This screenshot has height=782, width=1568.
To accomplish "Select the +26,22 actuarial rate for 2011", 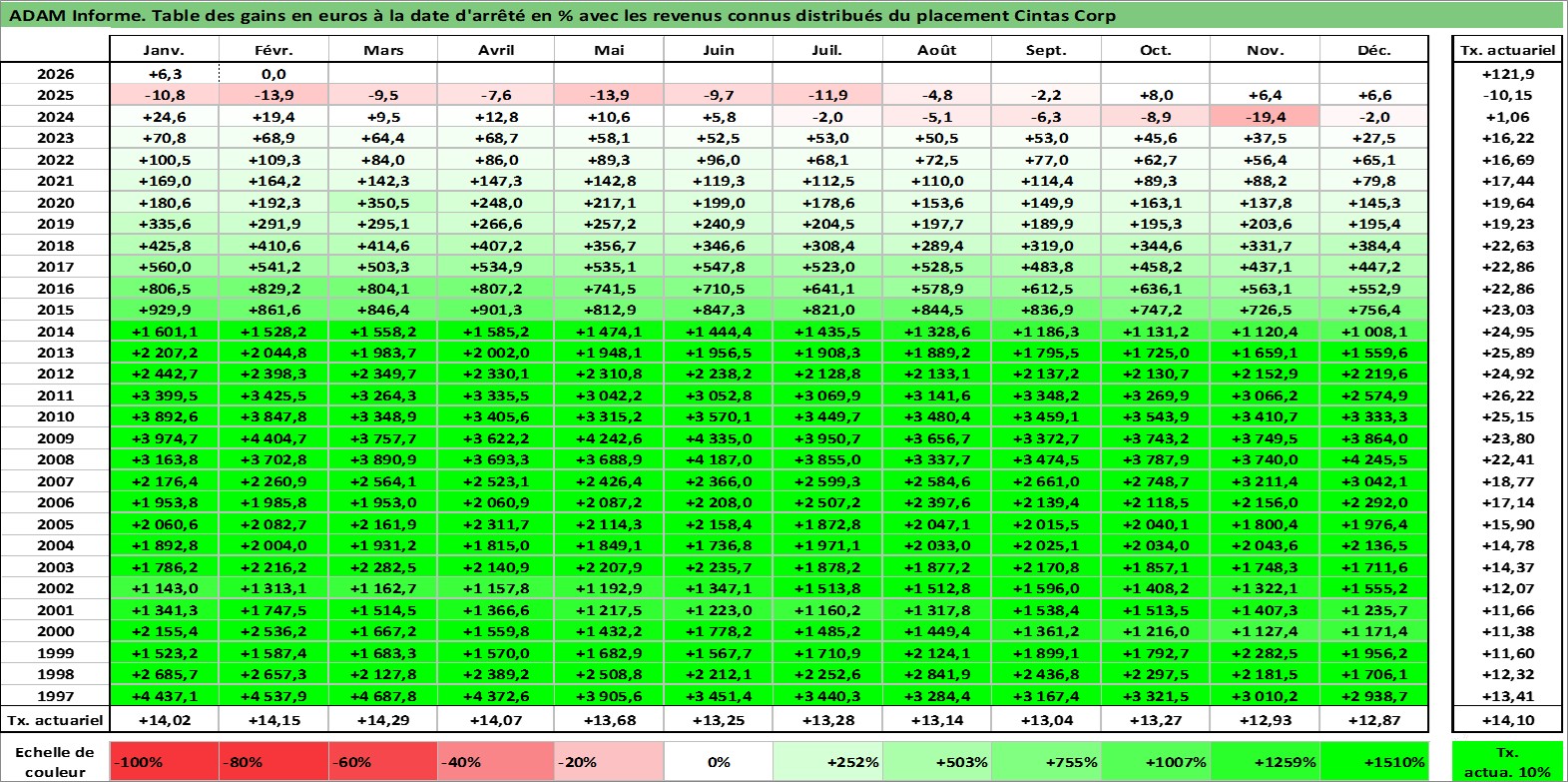I will pos(1507,395).
